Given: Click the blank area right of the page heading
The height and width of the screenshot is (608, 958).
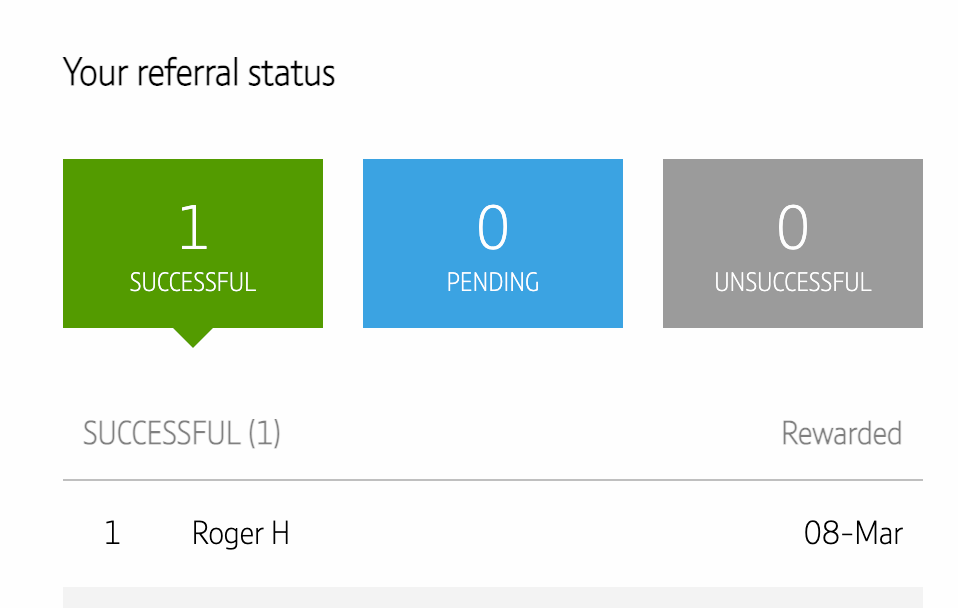Looking at the screenshot, I should click(640, 73).
